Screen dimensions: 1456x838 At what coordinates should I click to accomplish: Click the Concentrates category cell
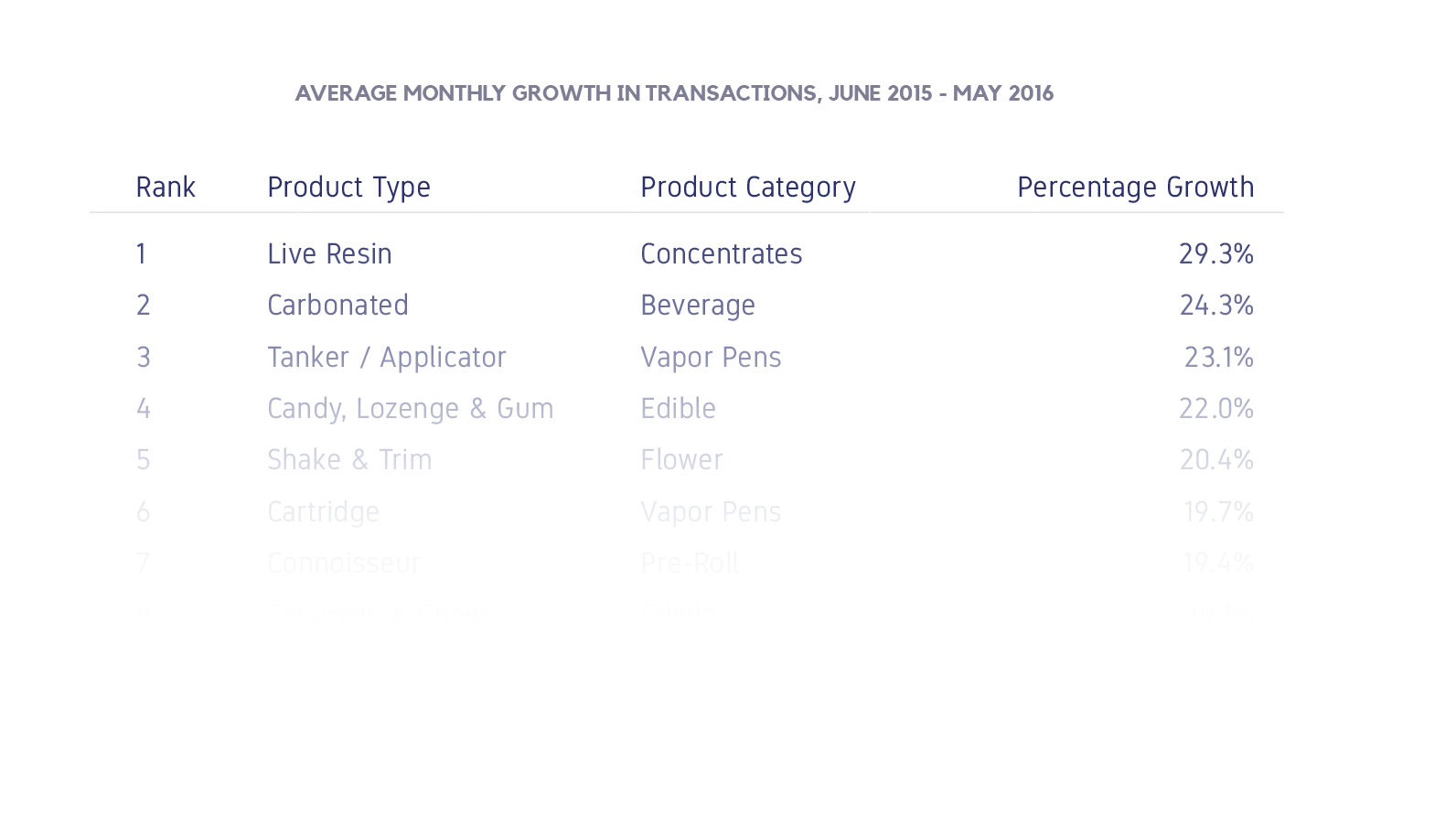tap(722, 253)
